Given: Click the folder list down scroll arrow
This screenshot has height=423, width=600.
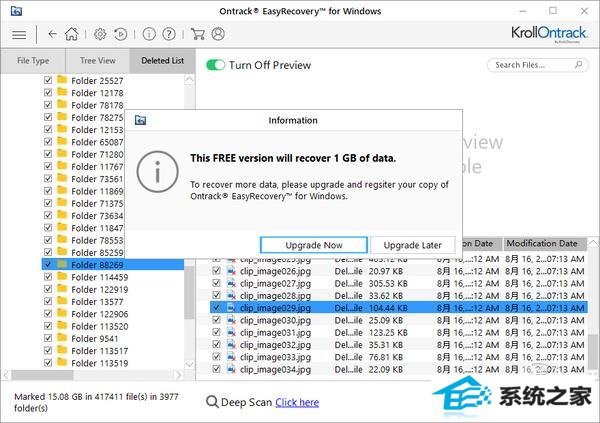Looking at the screenshot, I should tap(189, 364).
